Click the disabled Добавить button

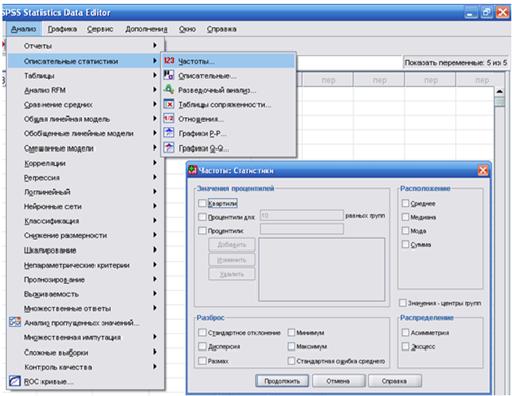click(232, 245)
